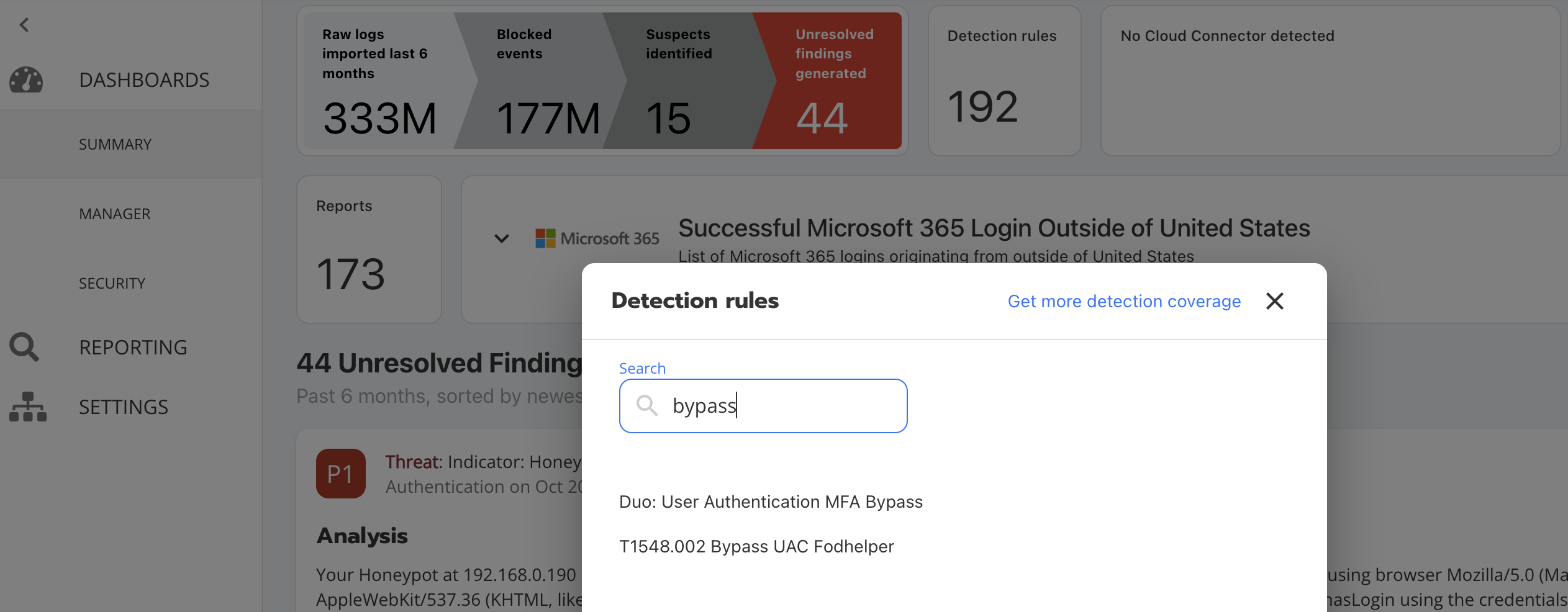1568x612 pixels.
Task: Click the Microsoft 365 logo
Action: (x=597, y=238)
